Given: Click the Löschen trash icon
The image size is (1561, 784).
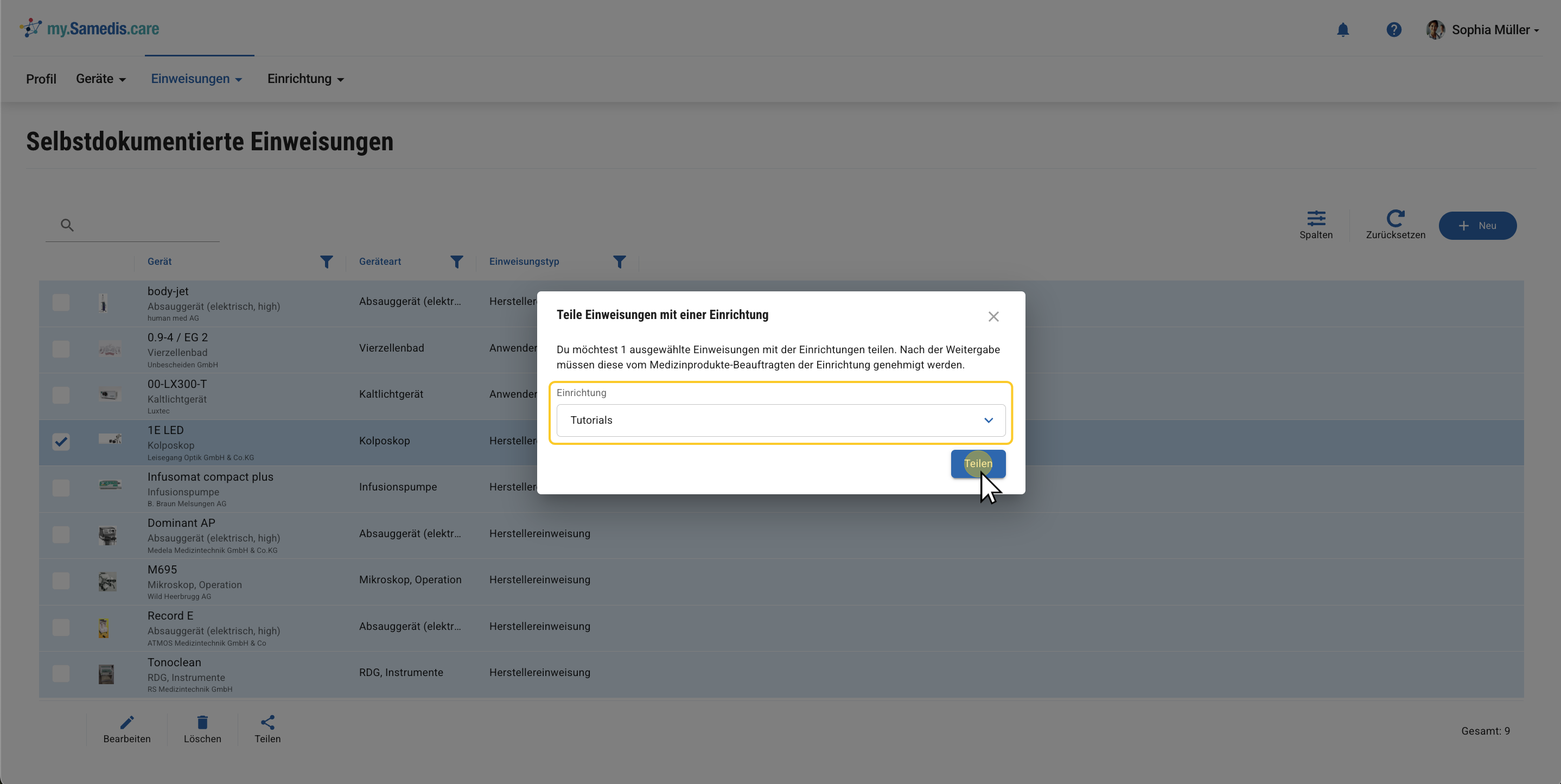Looking at the screenshot, I should 202,722.
